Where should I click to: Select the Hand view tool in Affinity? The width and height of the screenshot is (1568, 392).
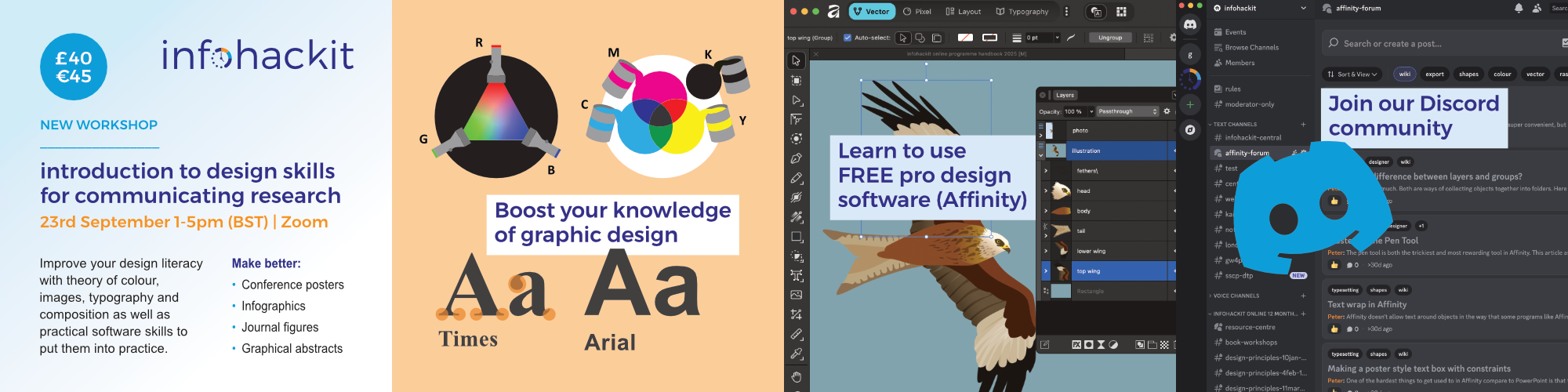tap(796, 377)
